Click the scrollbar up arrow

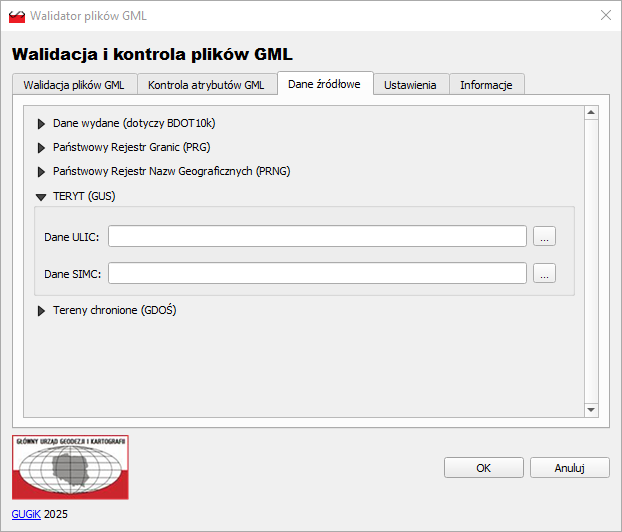pos(590,115)
